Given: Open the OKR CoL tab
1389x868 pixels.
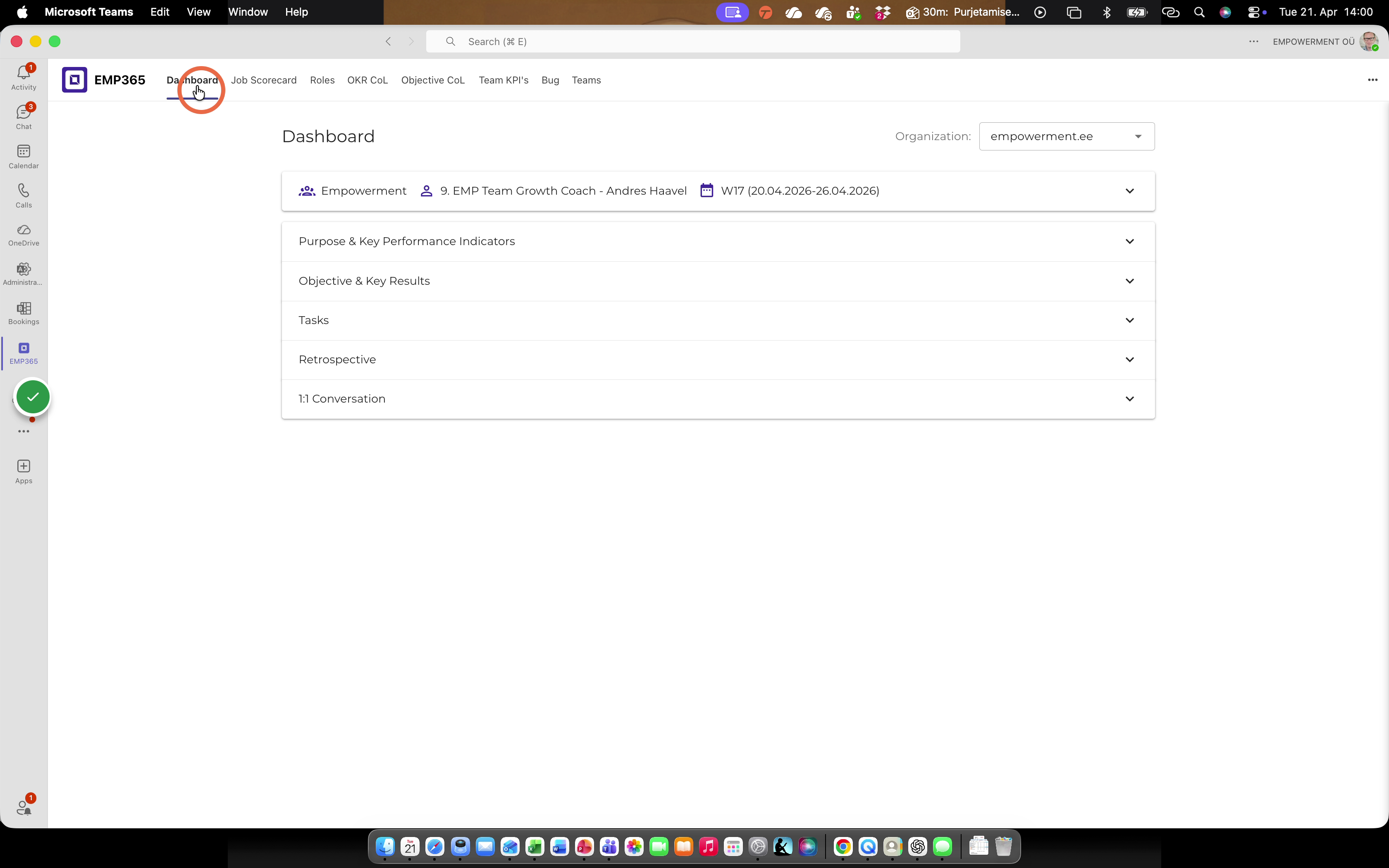Looking at the screenshot, I should tap(368, 80).
